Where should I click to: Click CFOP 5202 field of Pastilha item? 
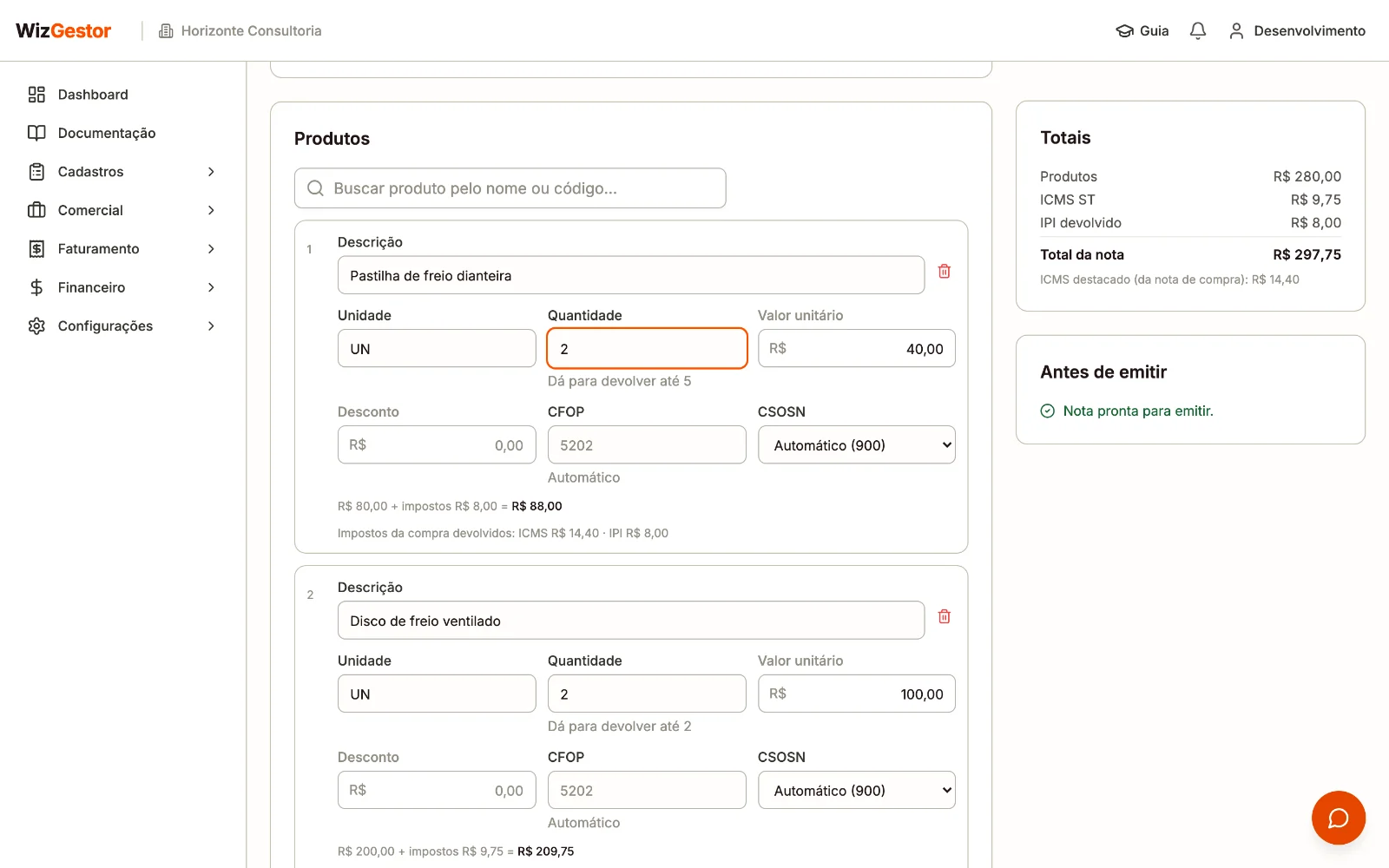(647, 444)
